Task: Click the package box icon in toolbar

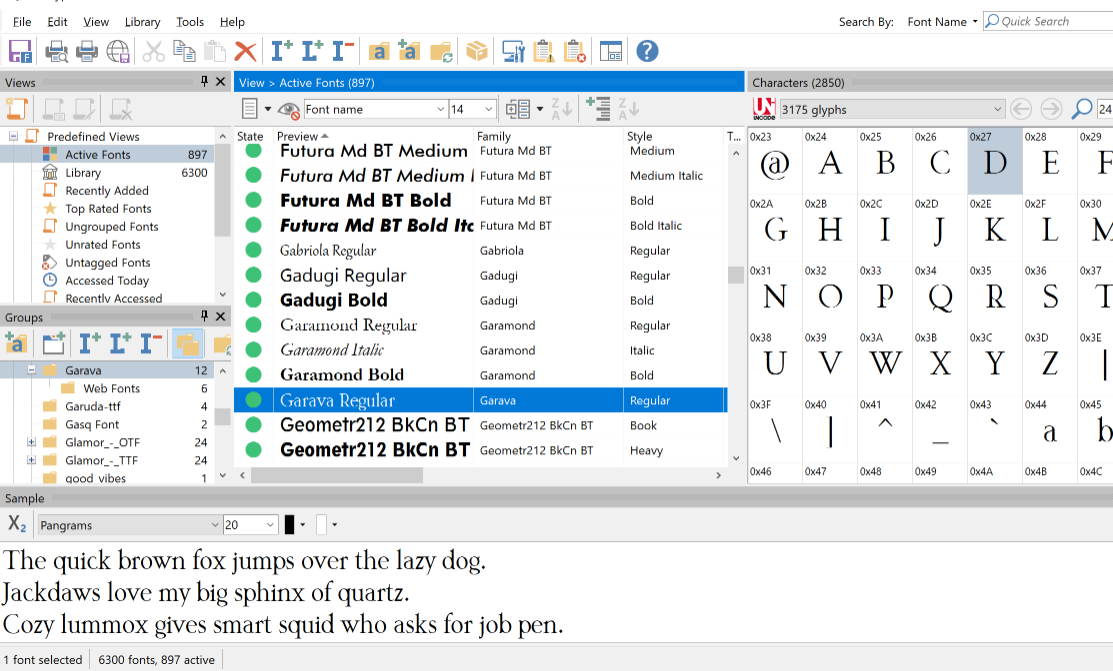Action: click(476, 51)
